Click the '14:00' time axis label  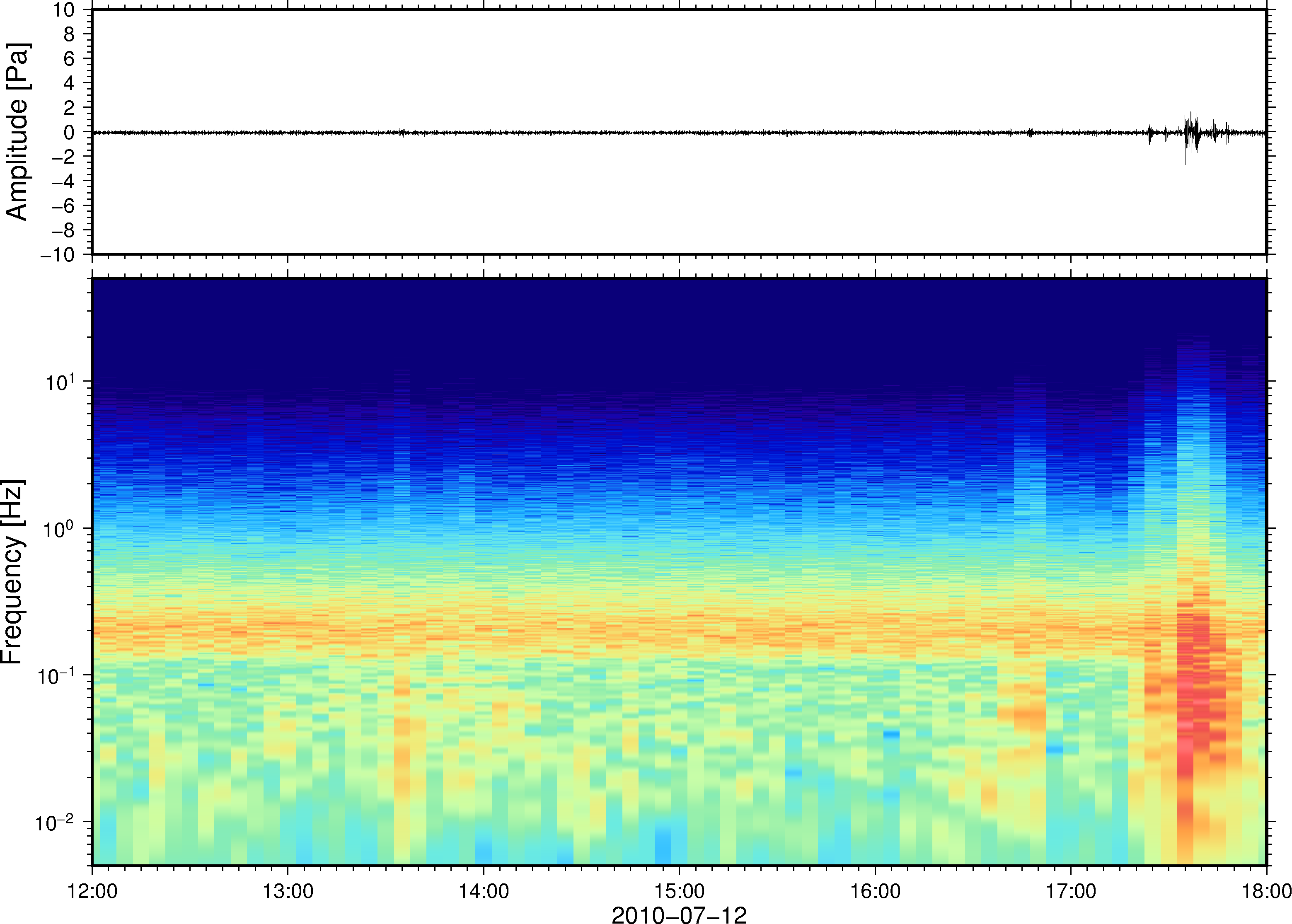(484, 891)
